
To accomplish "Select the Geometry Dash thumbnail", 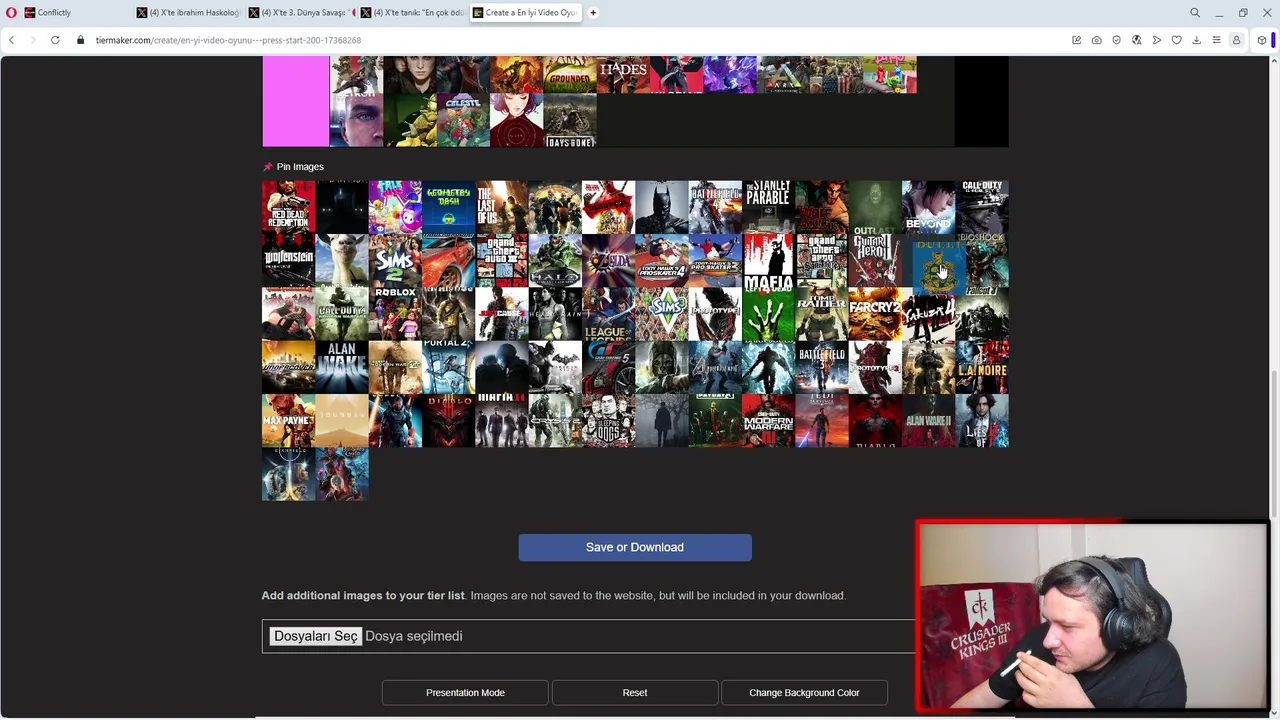I will point(448,207).
